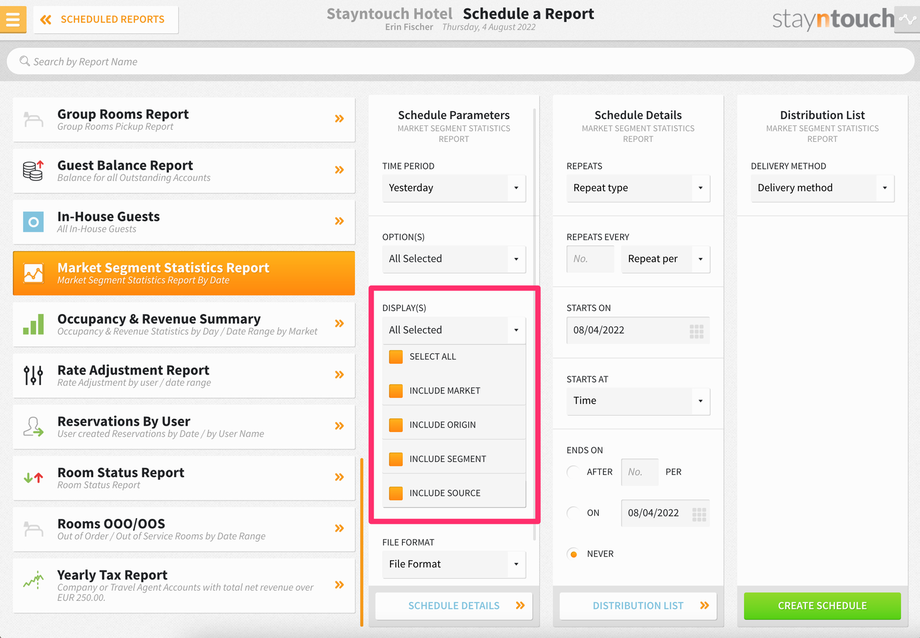Click the Schedule Details button

(x=454, y=606)
